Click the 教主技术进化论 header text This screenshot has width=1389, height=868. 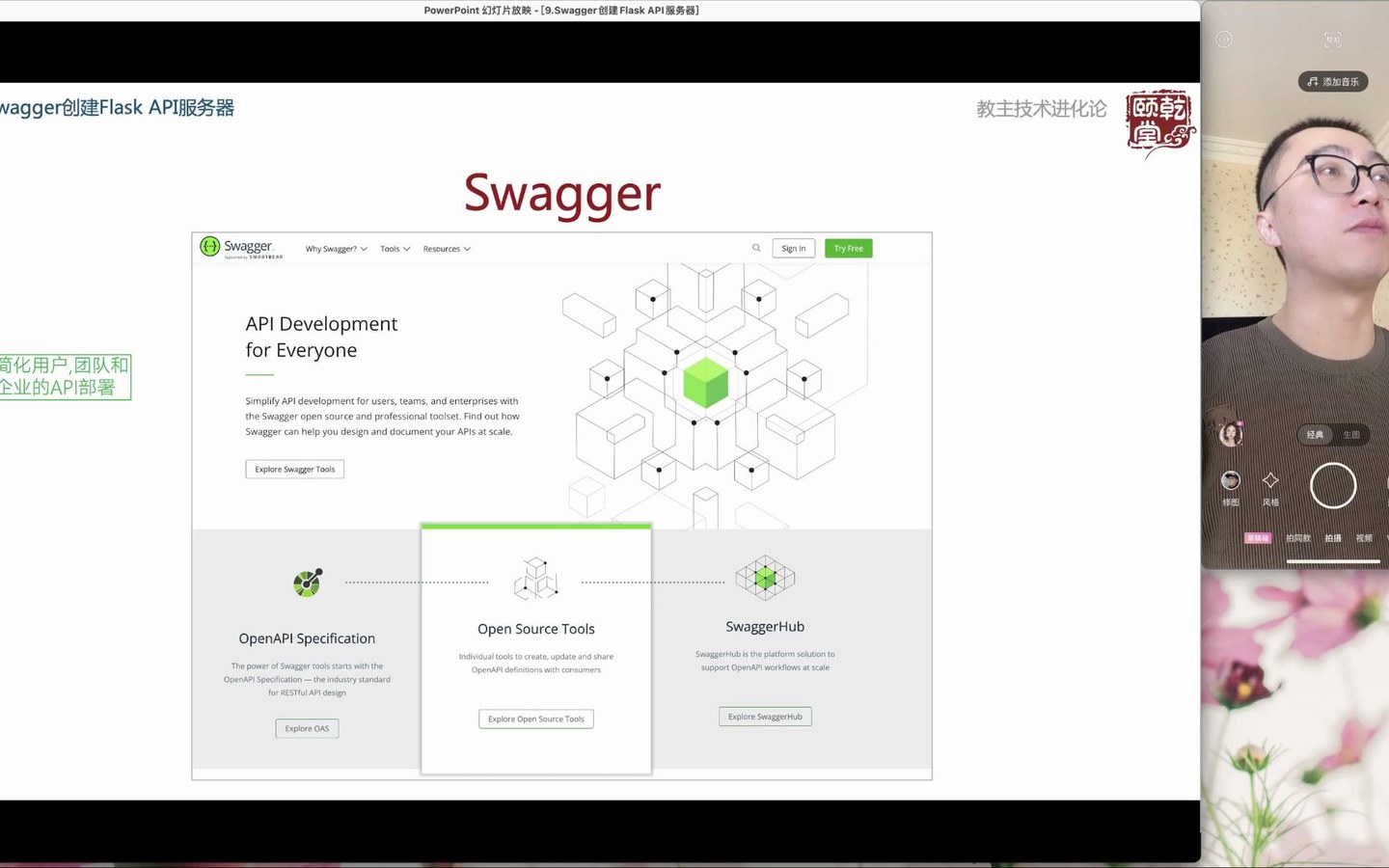(x=1042, y=109)
